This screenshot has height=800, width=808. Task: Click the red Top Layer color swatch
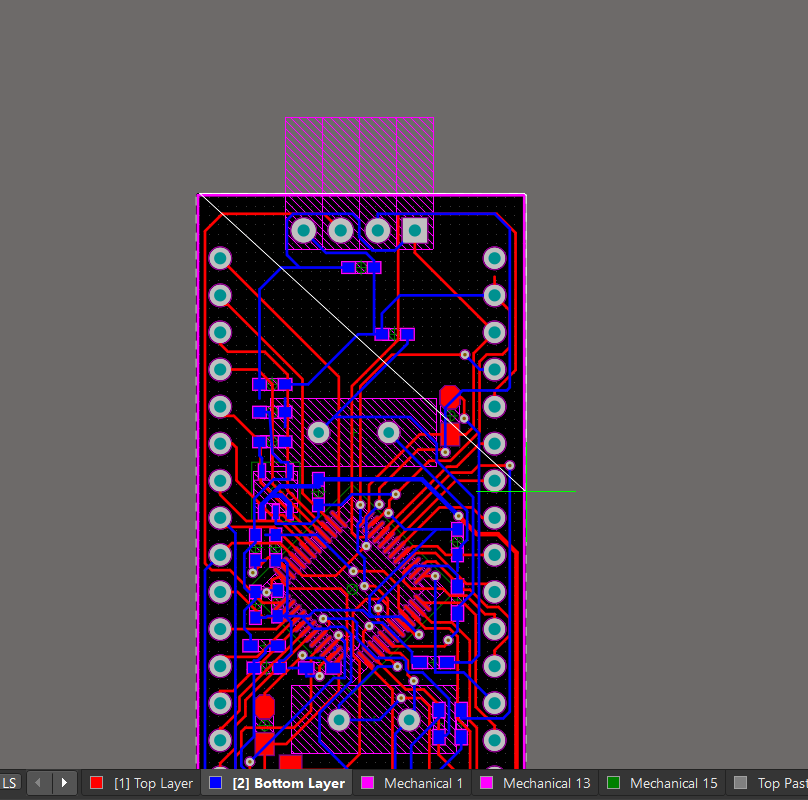pos(96,783)
